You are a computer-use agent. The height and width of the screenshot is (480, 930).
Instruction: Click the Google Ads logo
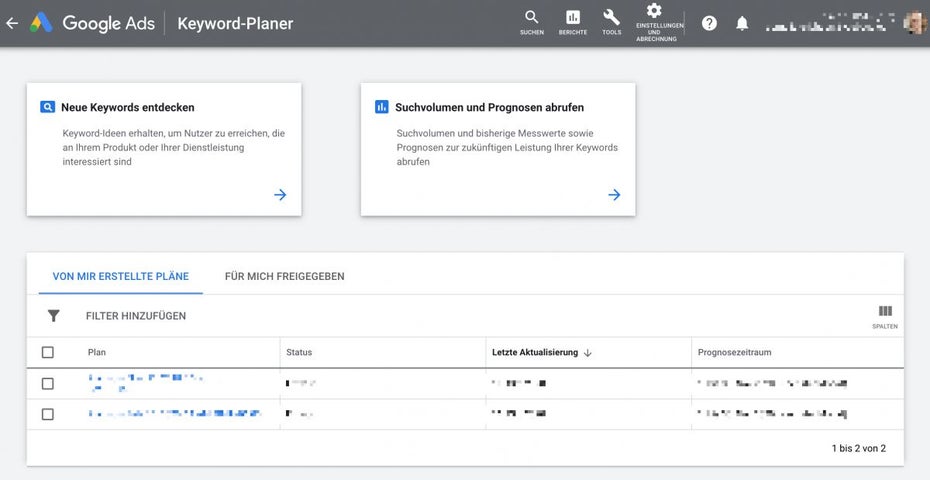(93, 23)
